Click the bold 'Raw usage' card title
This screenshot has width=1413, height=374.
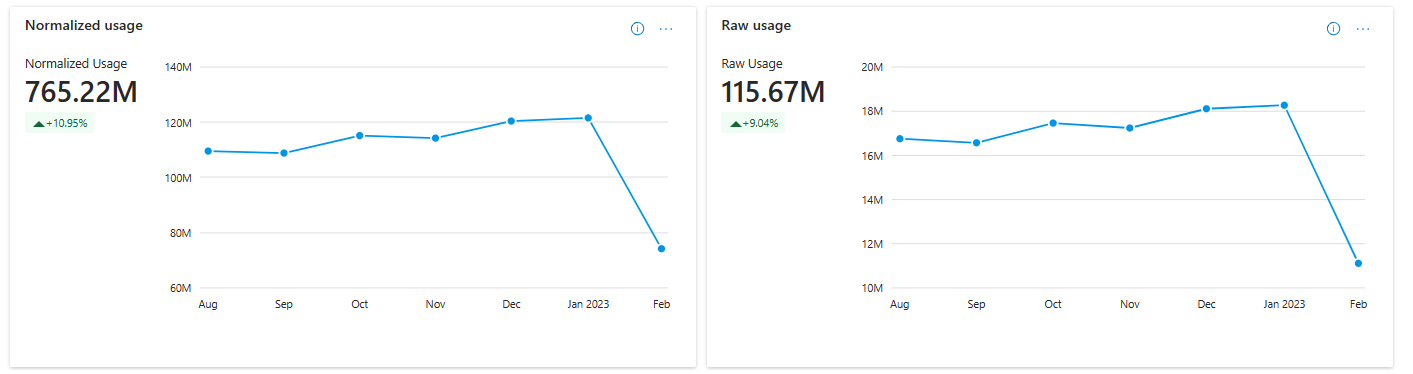756,25
